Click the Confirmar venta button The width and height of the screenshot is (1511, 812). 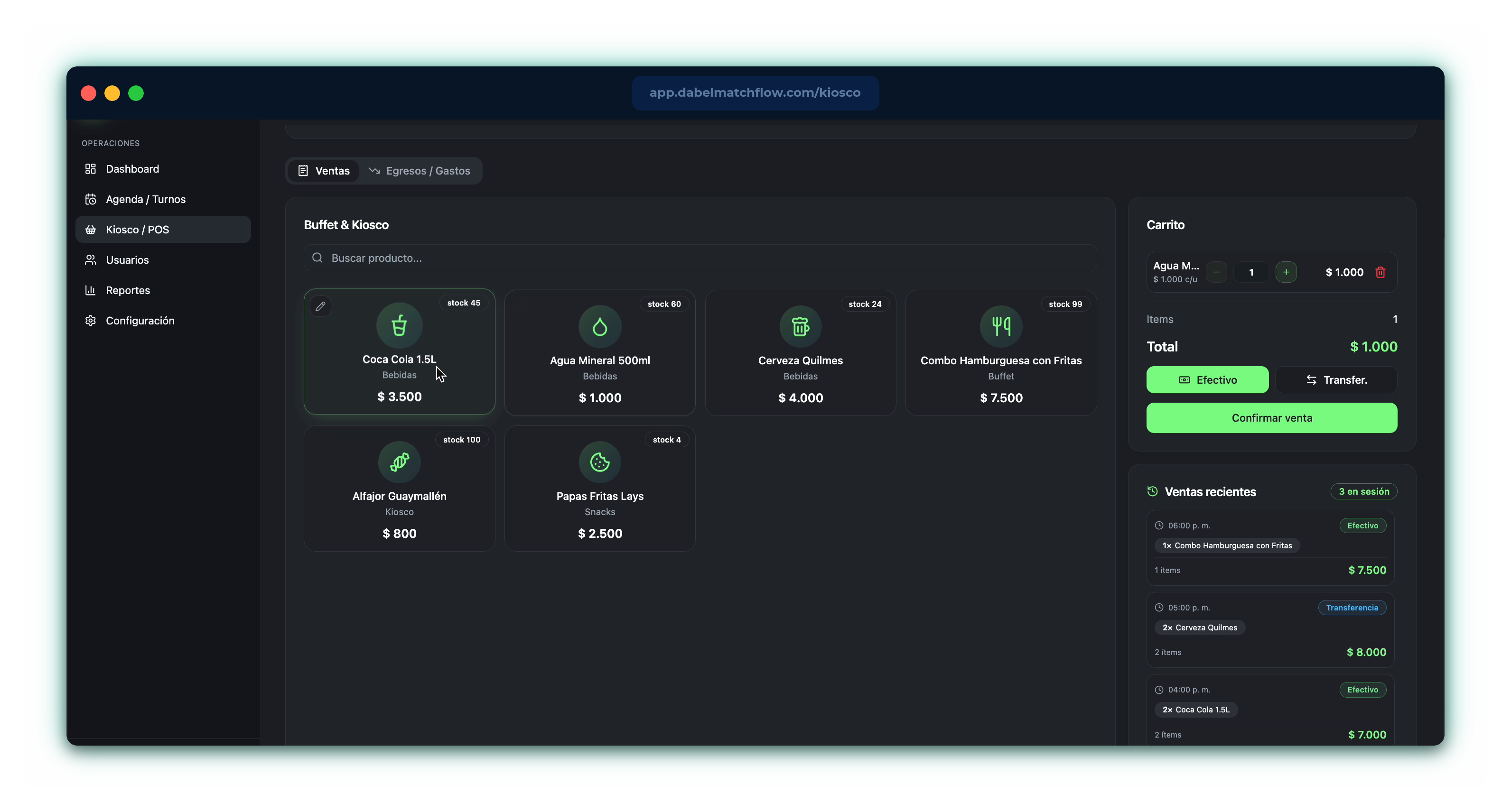1272,418
